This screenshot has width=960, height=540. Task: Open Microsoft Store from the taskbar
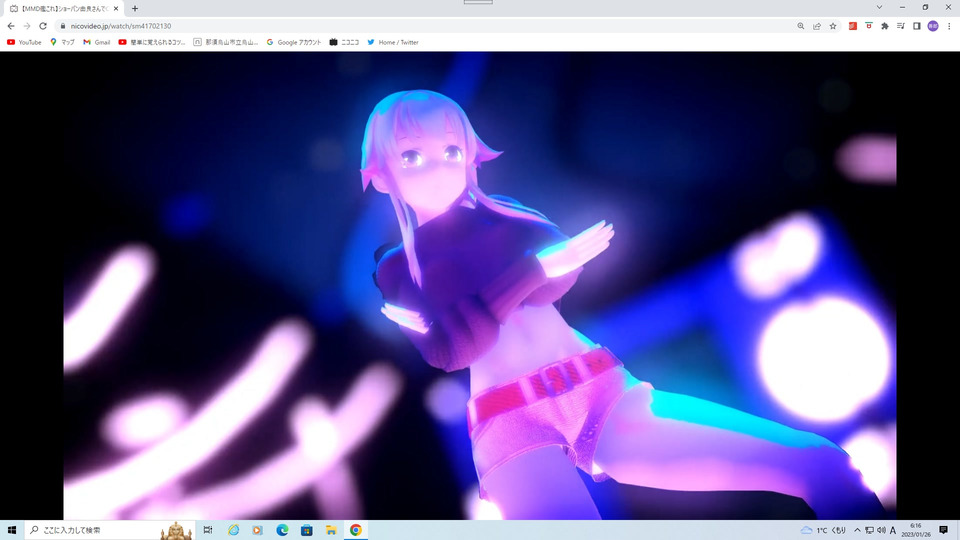click(307, 530)
